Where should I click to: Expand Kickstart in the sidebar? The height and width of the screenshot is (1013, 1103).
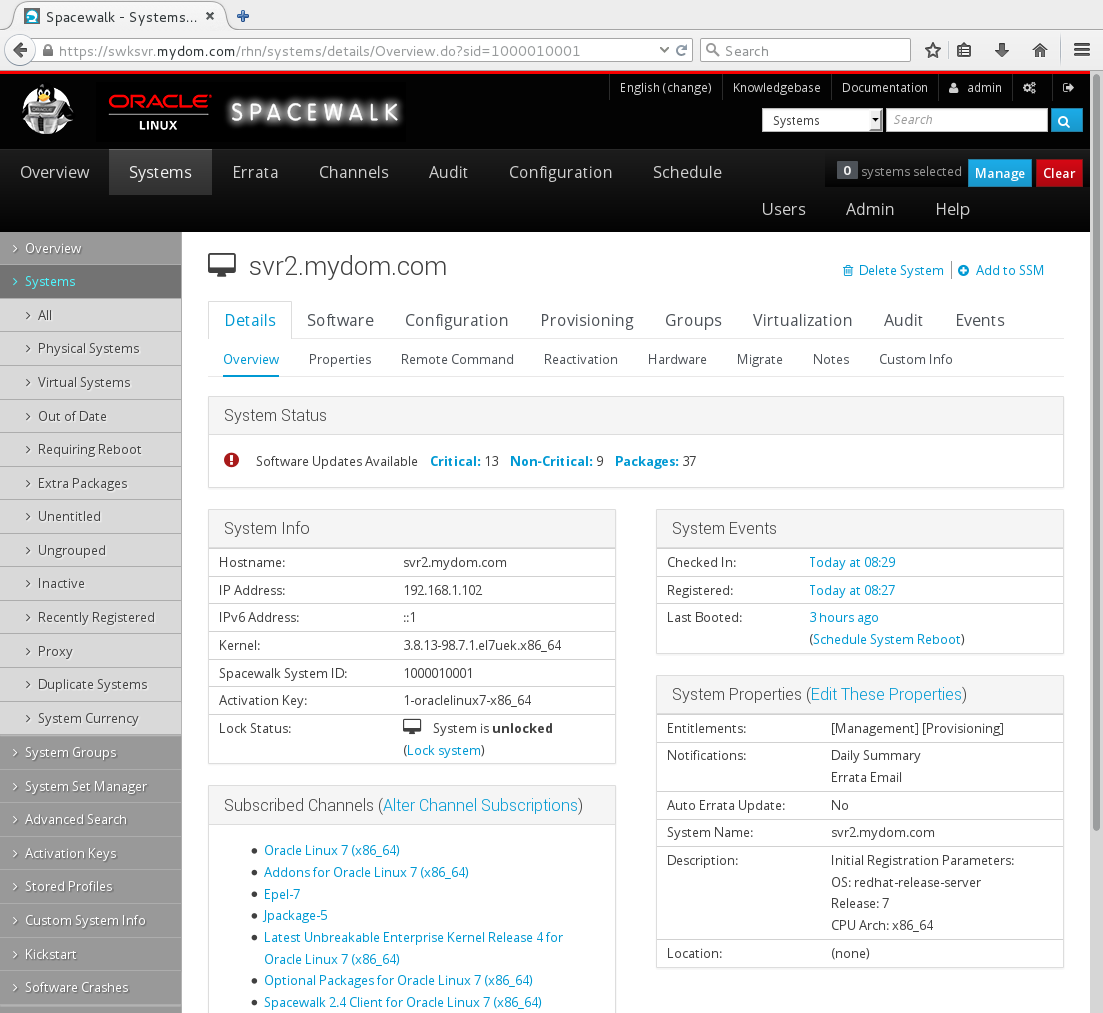pyautogui.click(x=91, y=954)
